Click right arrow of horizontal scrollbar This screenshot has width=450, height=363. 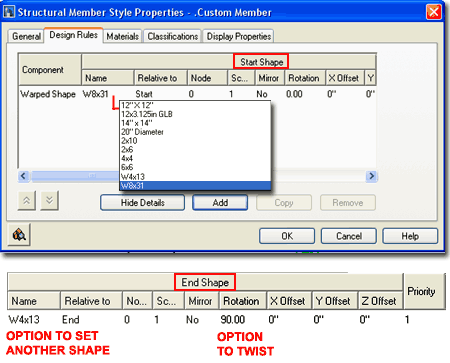371,176
